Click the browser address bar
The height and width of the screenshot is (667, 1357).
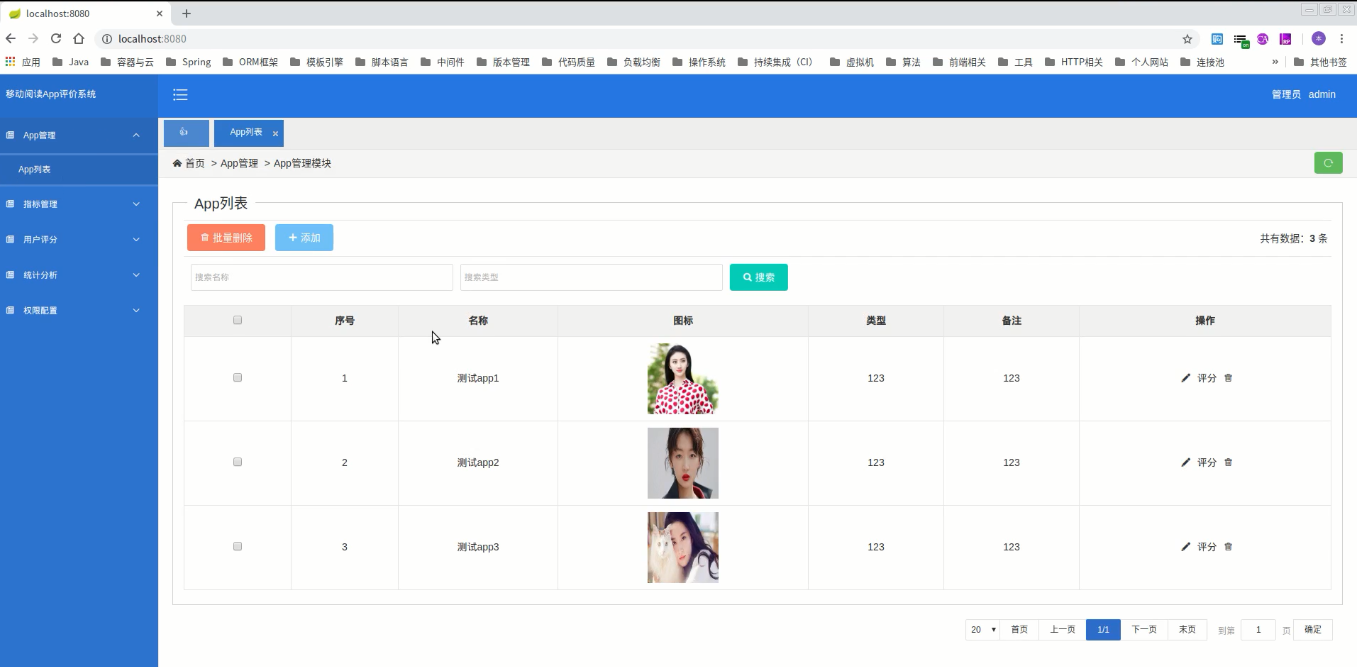[x=640, y=39]
